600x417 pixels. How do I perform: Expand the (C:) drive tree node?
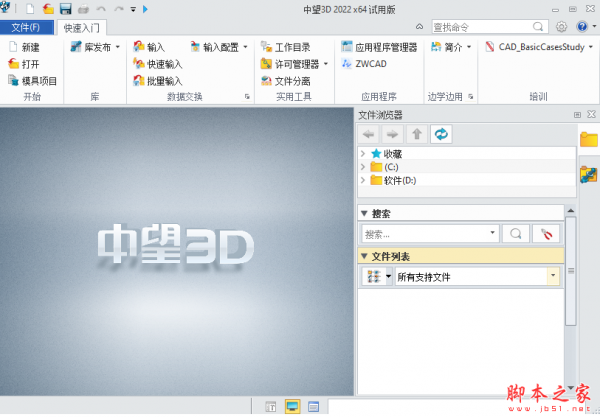click(x=363, y=167)
